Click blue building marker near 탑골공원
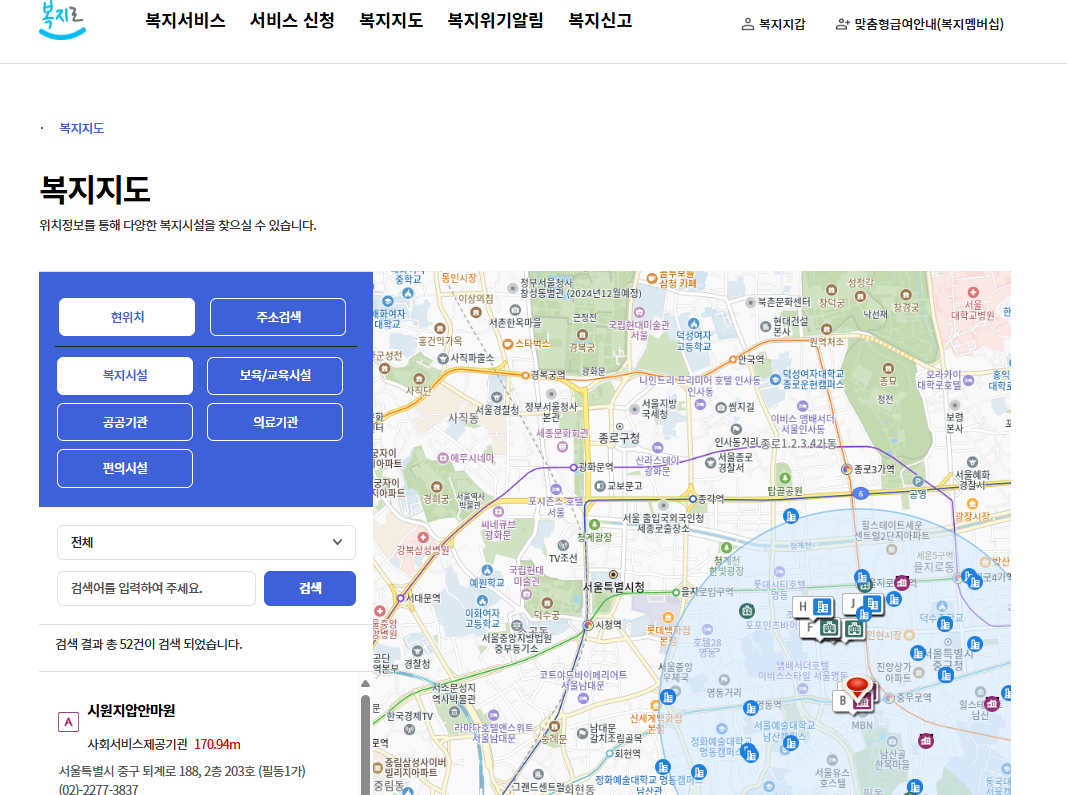1067x795 pixels. click(791, 517)
